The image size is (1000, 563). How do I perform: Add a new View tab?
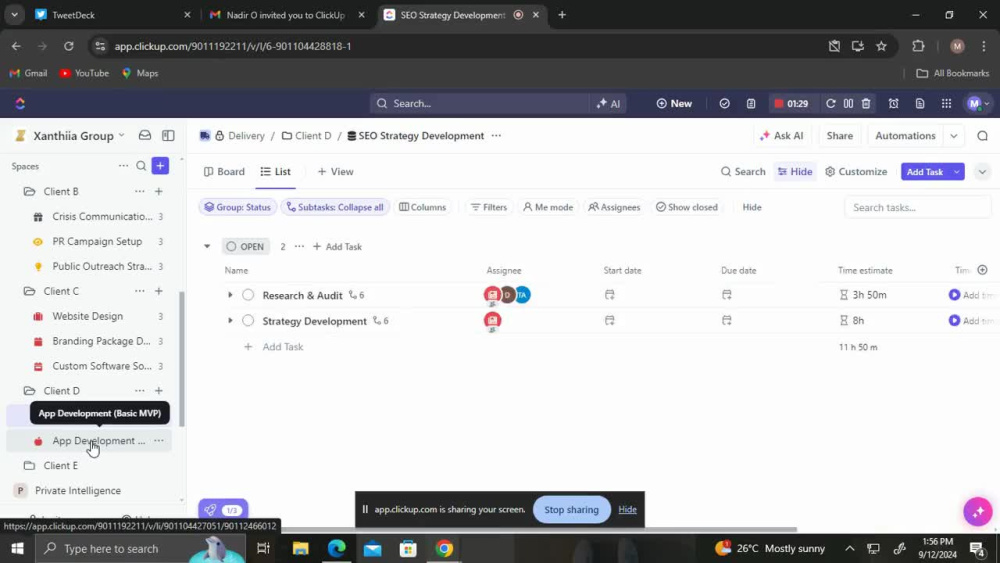(335, 172)
